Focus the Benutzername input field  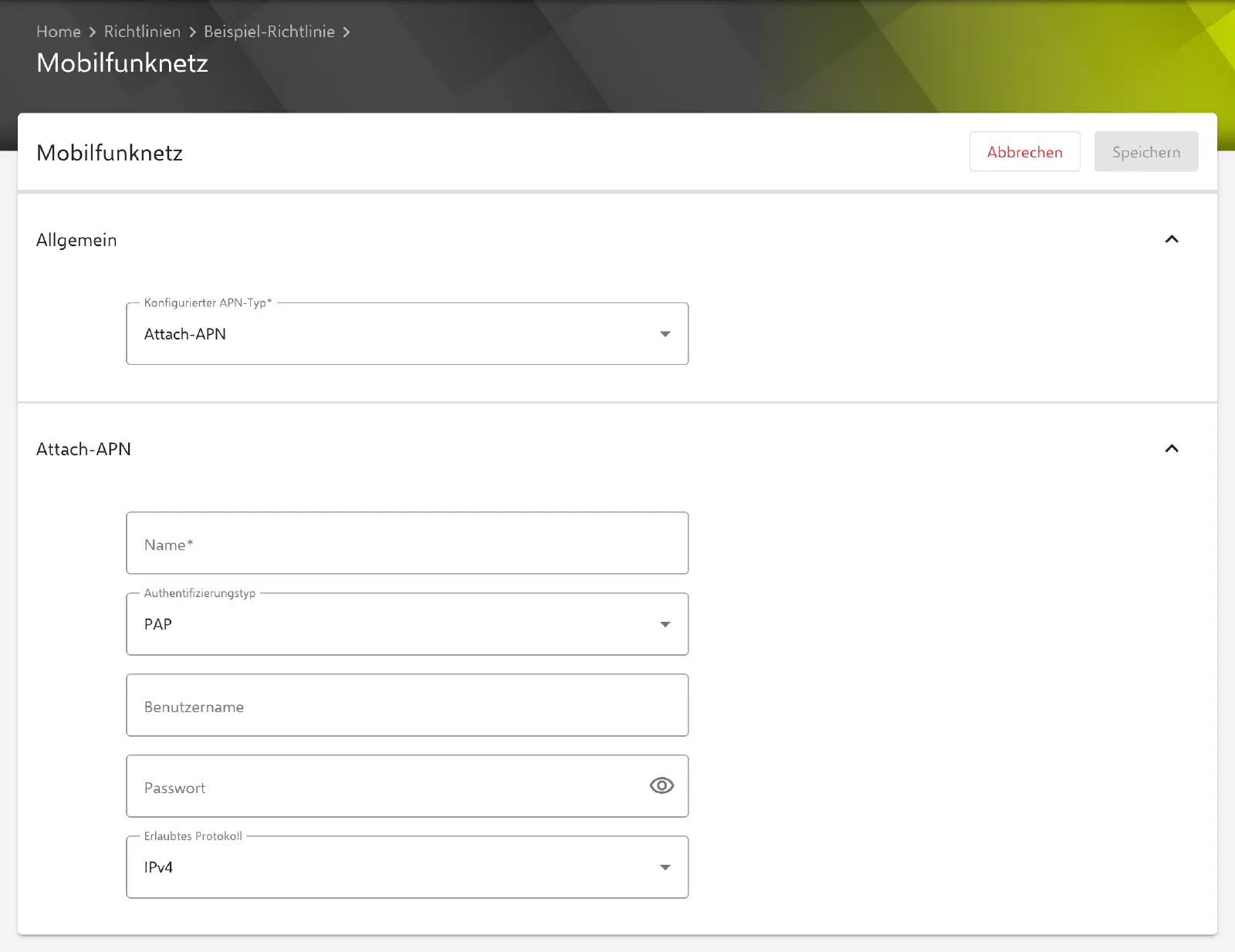[407, 705]
